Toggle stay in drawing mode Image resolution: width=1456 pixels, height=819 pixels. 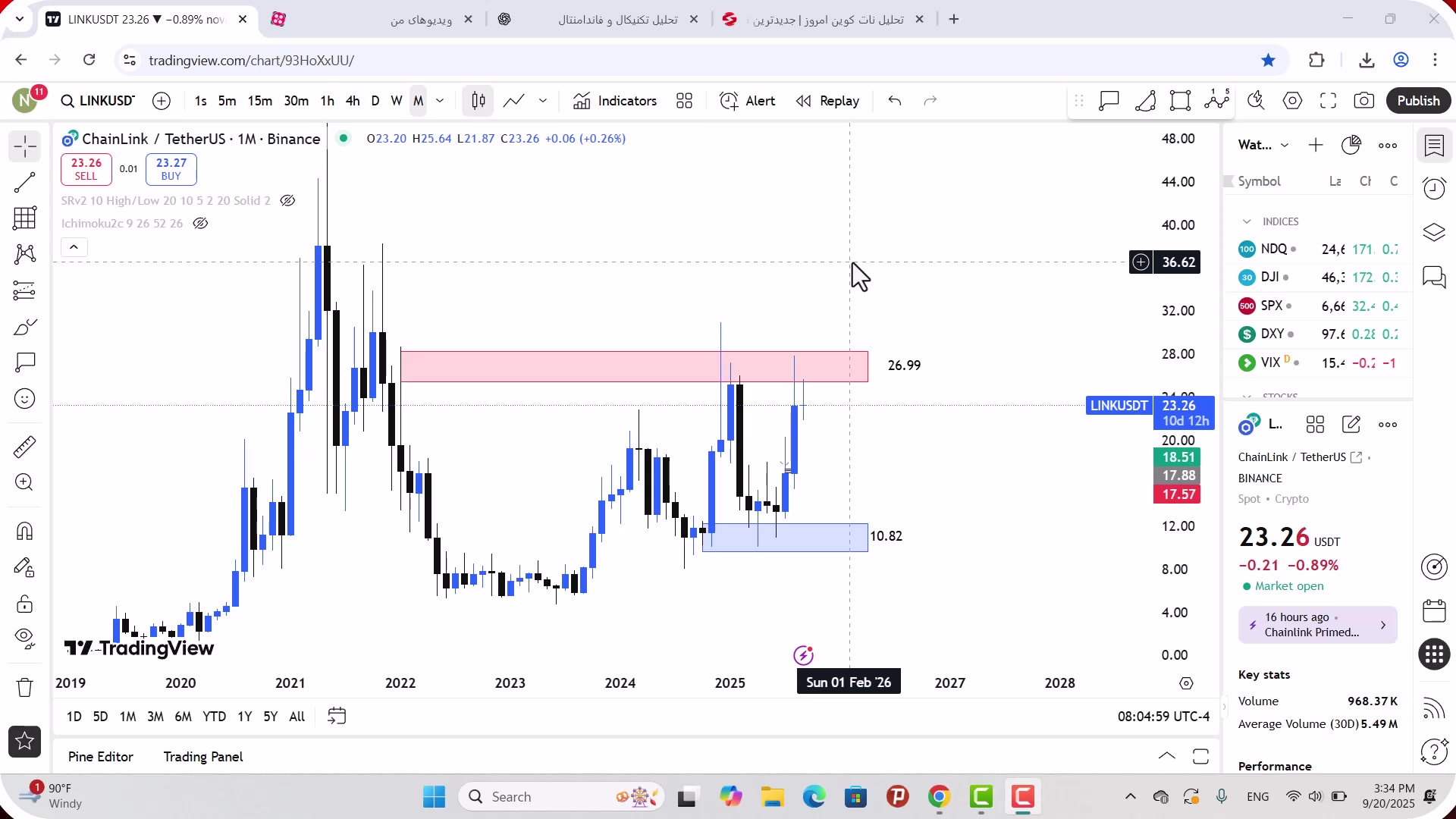pos(25,567)
